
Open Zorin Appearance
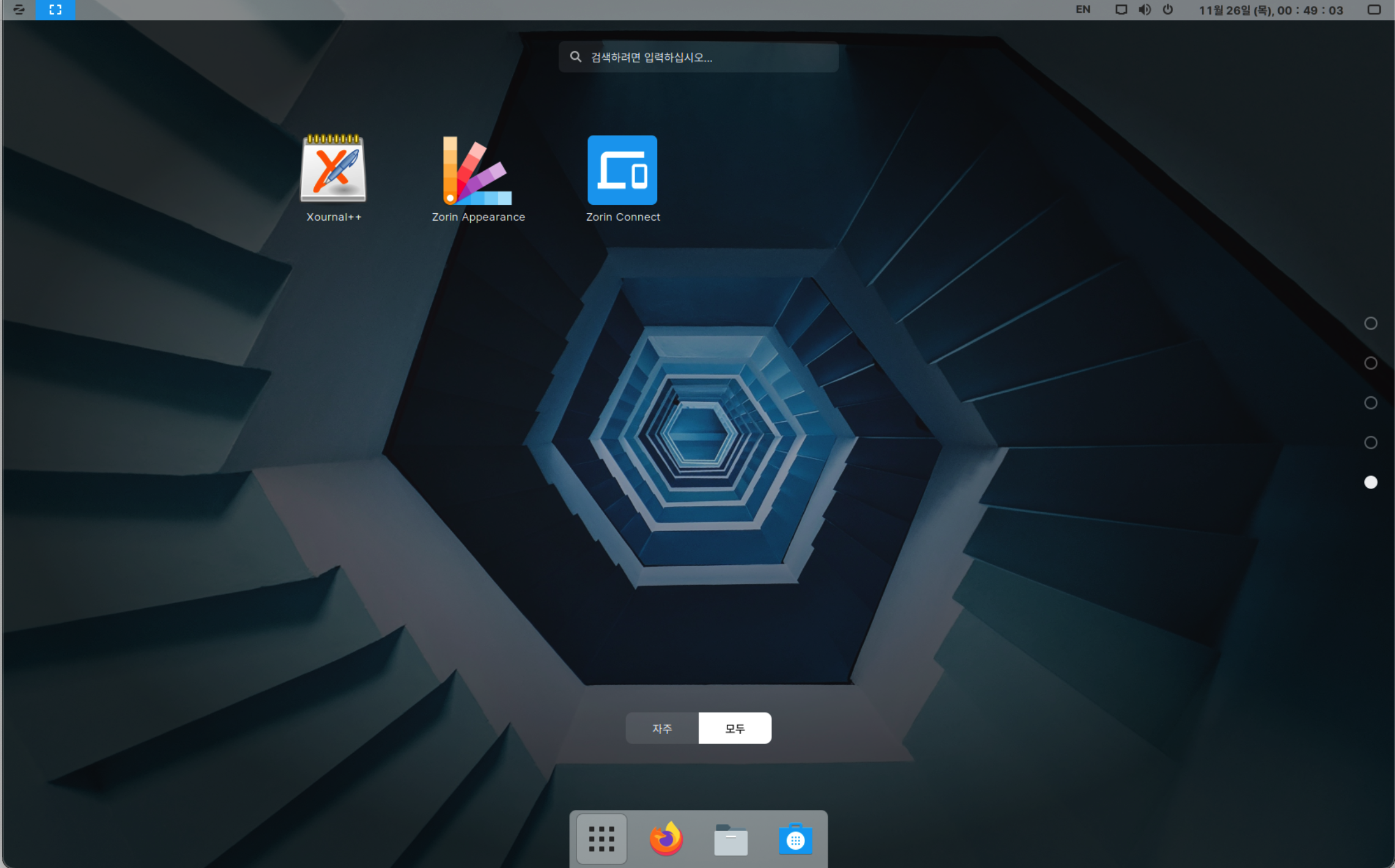click(478, 178)
